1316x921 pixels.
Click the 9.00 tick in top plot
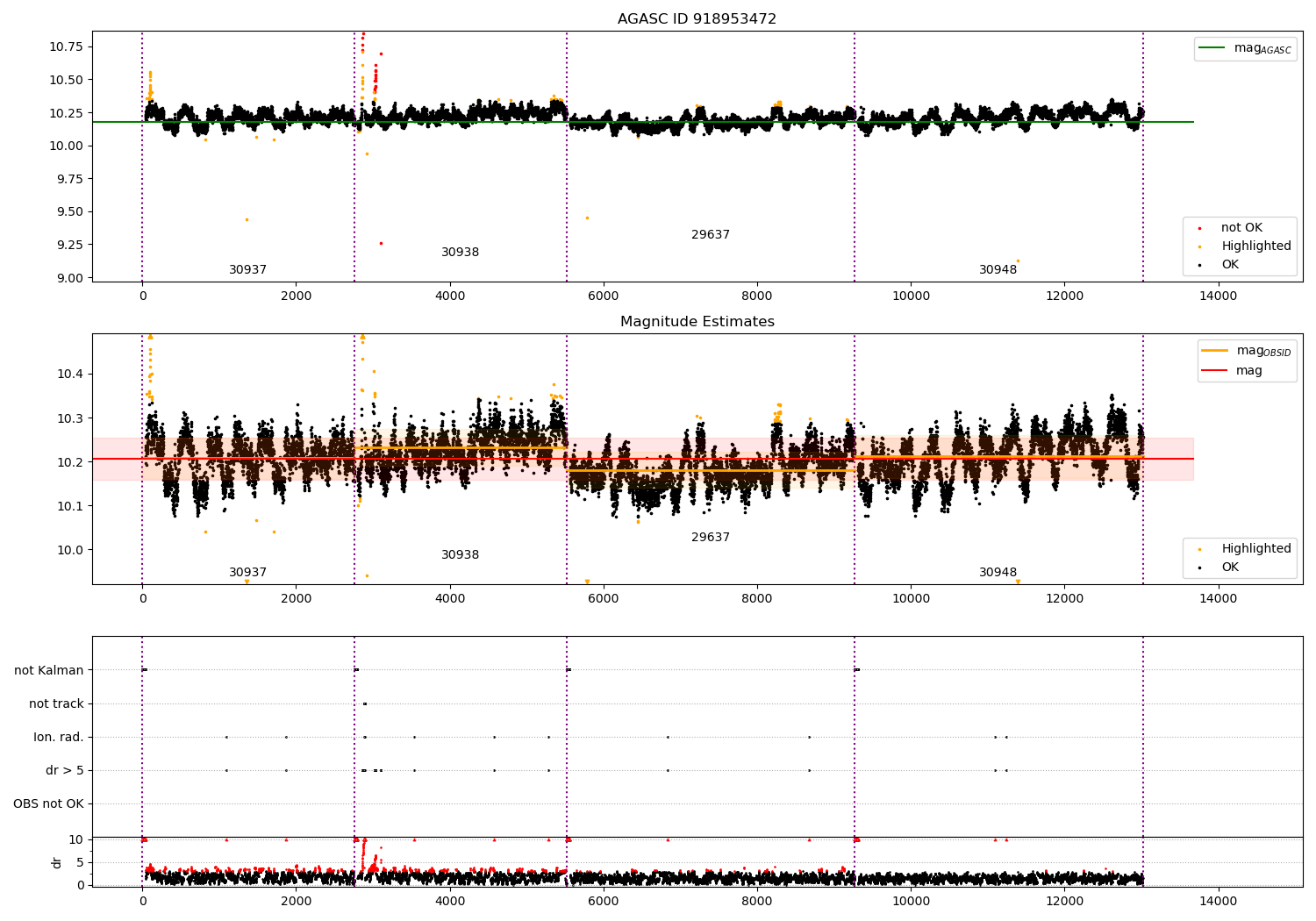coord(69,278)
